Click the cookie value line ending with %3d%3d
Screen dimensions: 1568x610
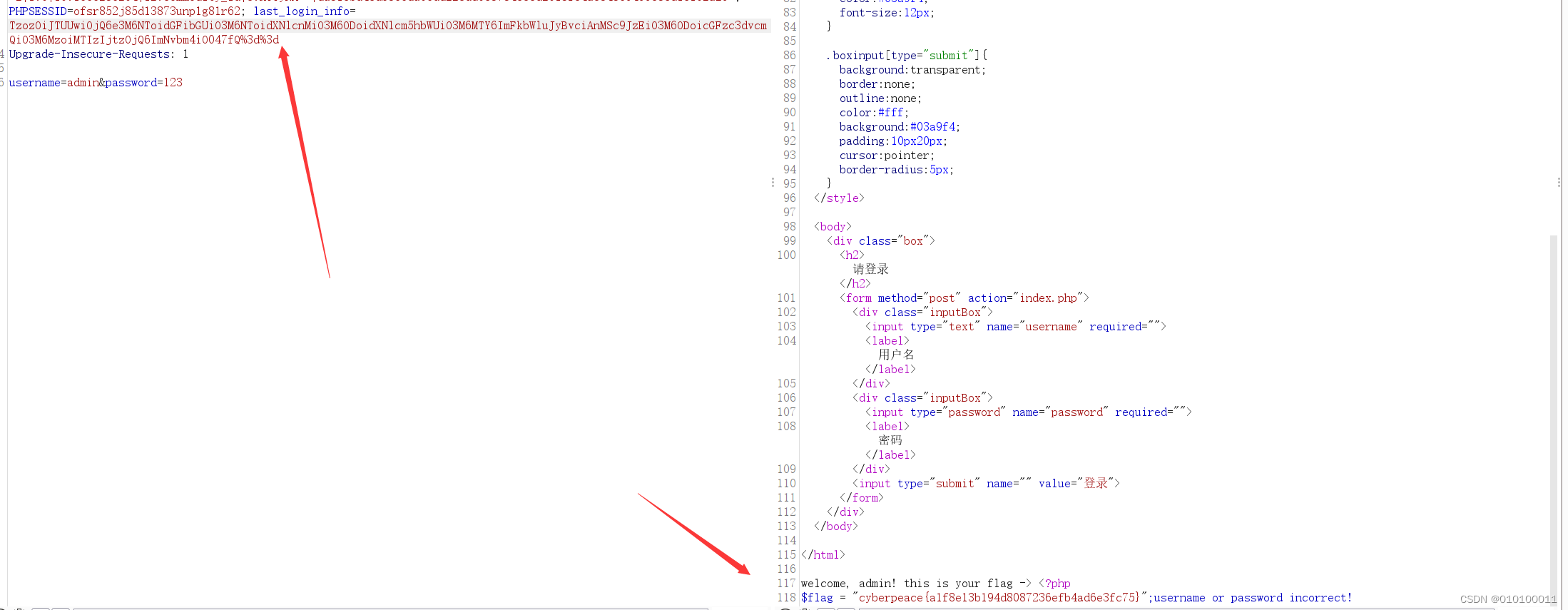point(144,40)
